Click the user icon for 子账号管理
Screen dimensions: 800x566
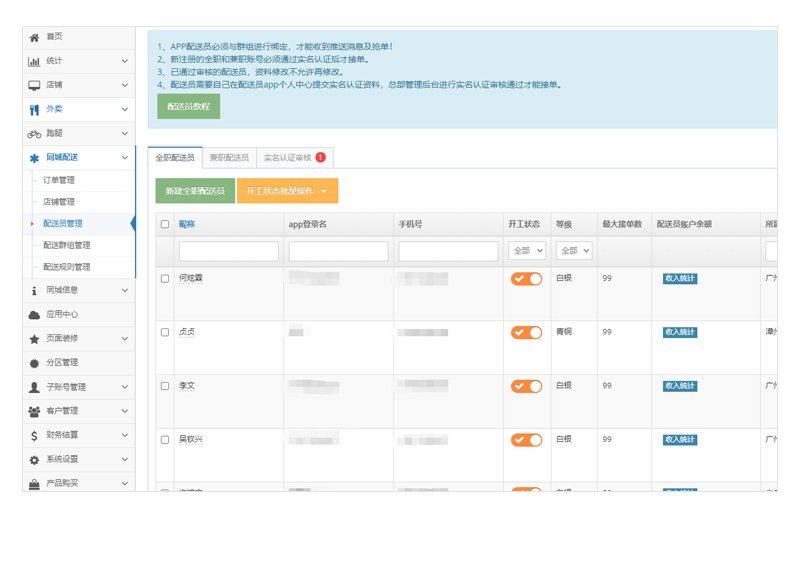(34, 387)
